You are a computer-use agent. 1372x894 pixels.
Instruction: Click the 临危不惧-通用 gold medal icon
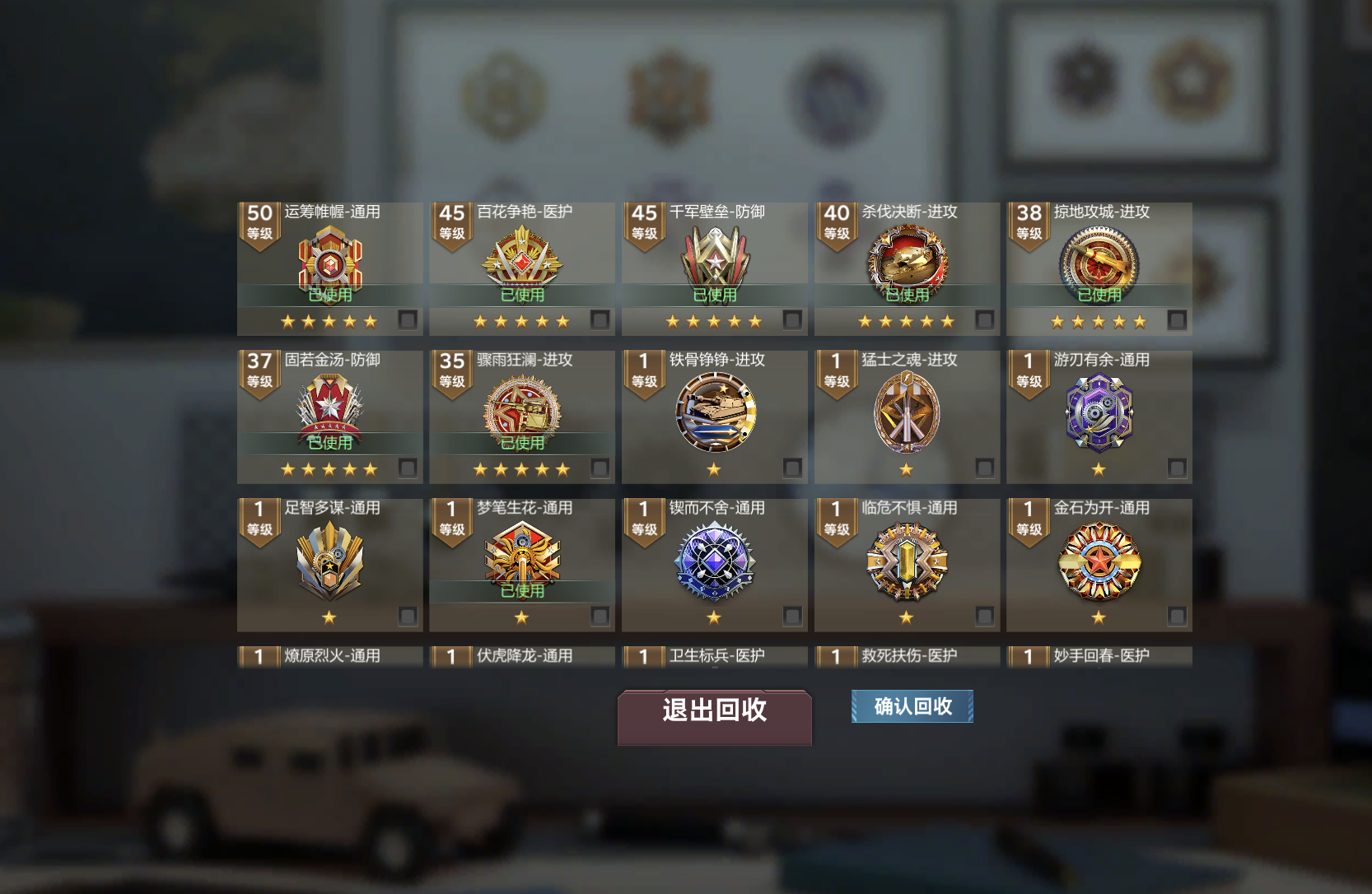tap(907, 561)
